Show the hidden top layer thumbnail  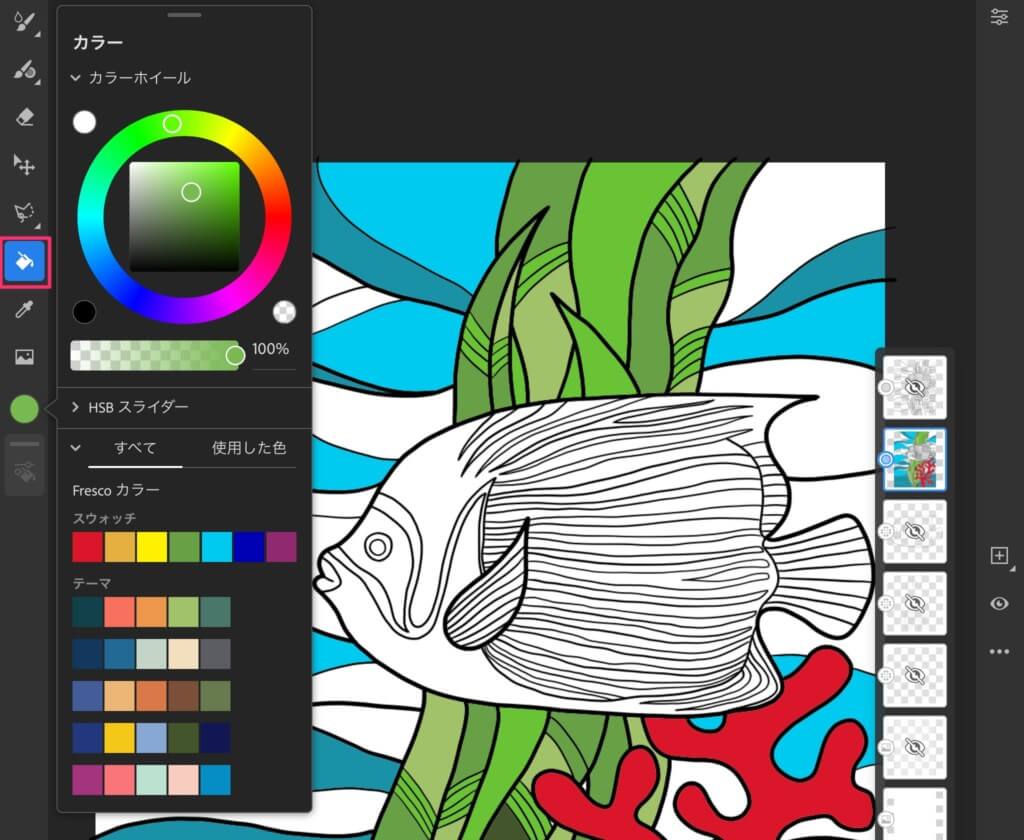point(915,387)
